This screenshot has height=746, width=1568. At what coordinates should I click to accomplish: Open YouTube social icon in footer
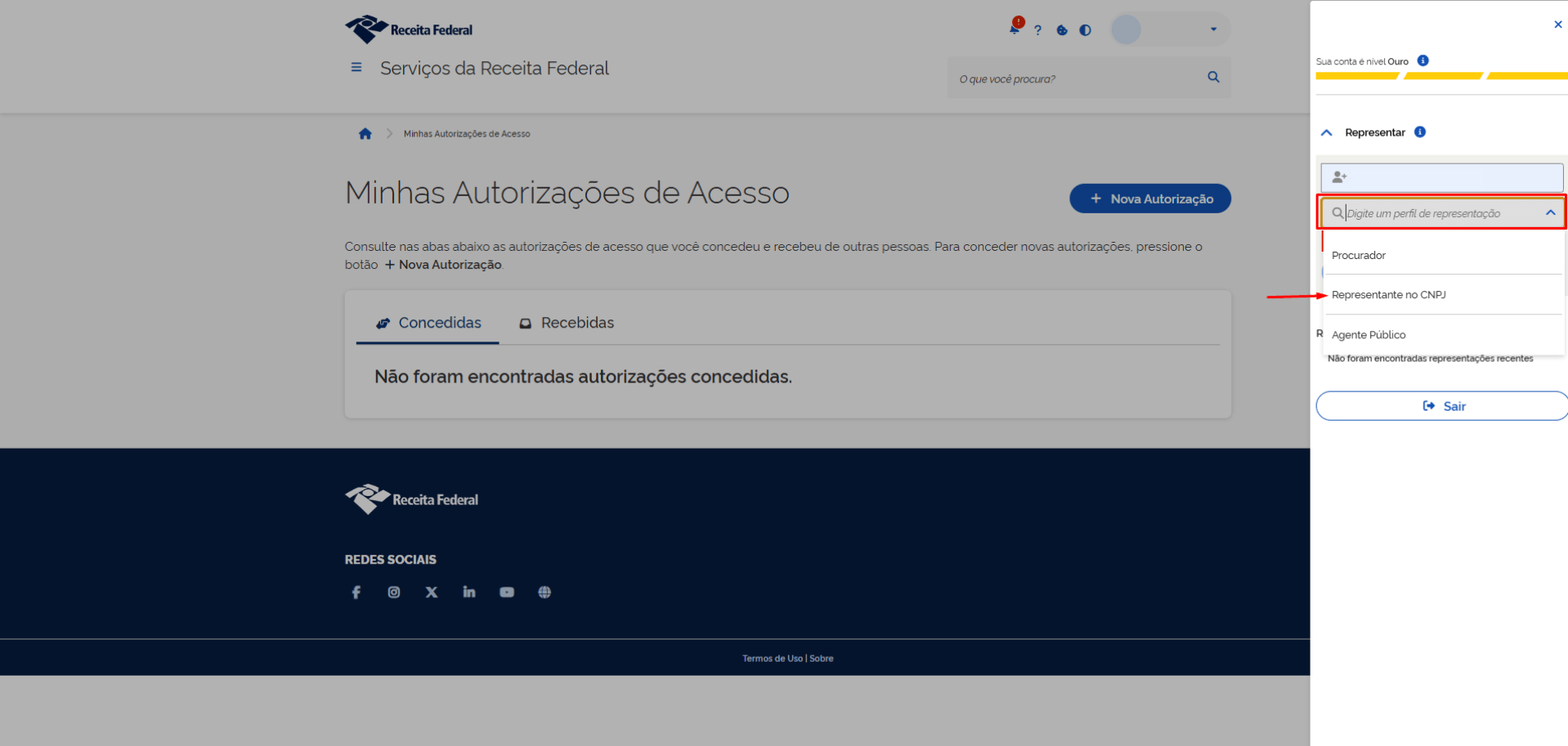click(507, 592)
